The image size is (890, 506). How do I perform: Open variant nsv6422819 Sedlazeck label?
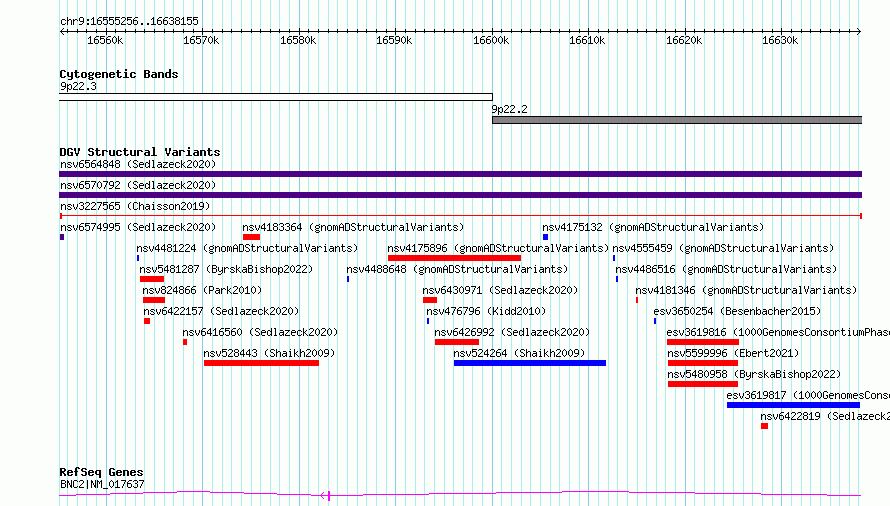pos(825,416)
